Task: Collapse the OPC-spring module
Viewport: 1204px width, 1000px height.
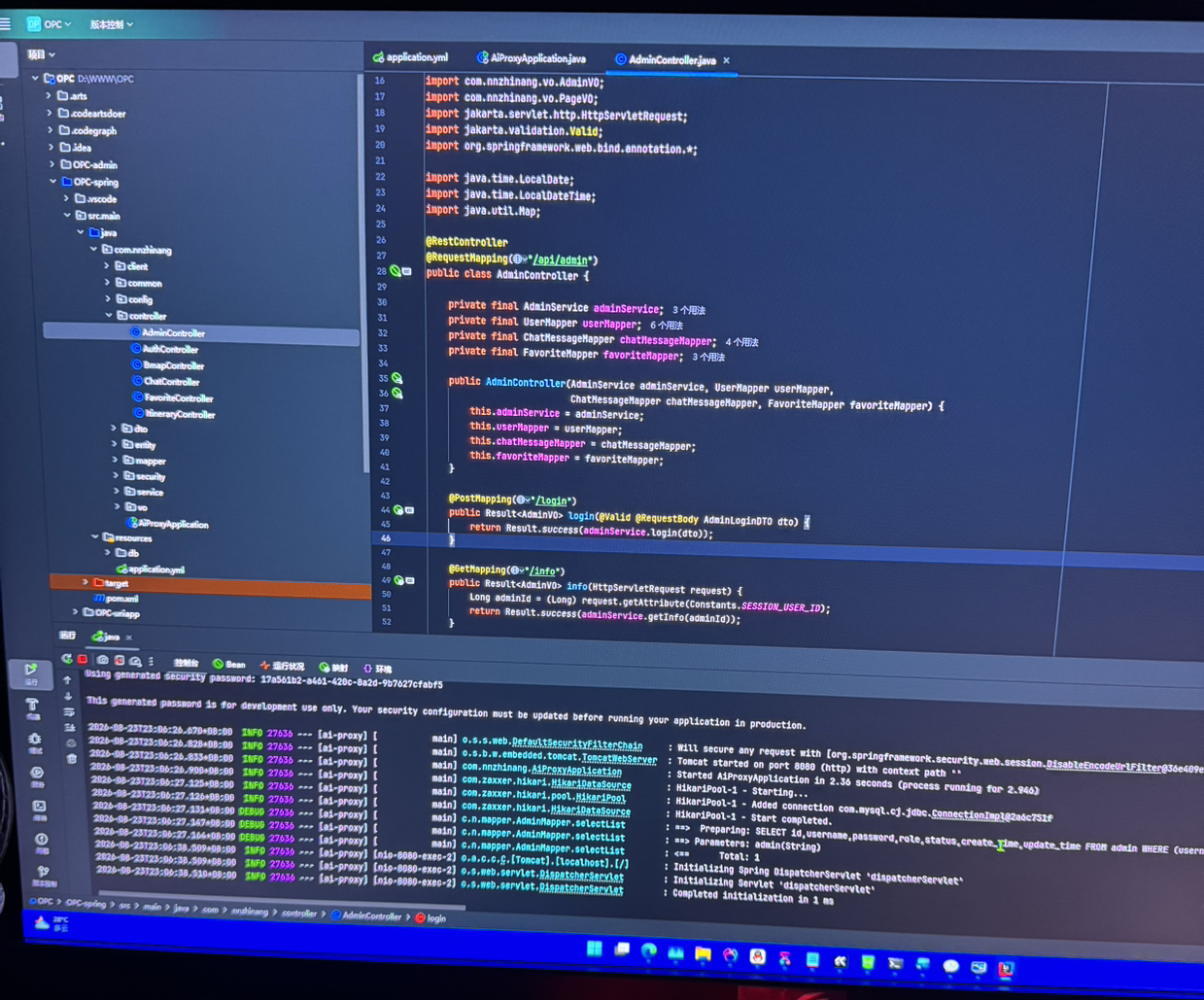Action: (x=53, y=182)
